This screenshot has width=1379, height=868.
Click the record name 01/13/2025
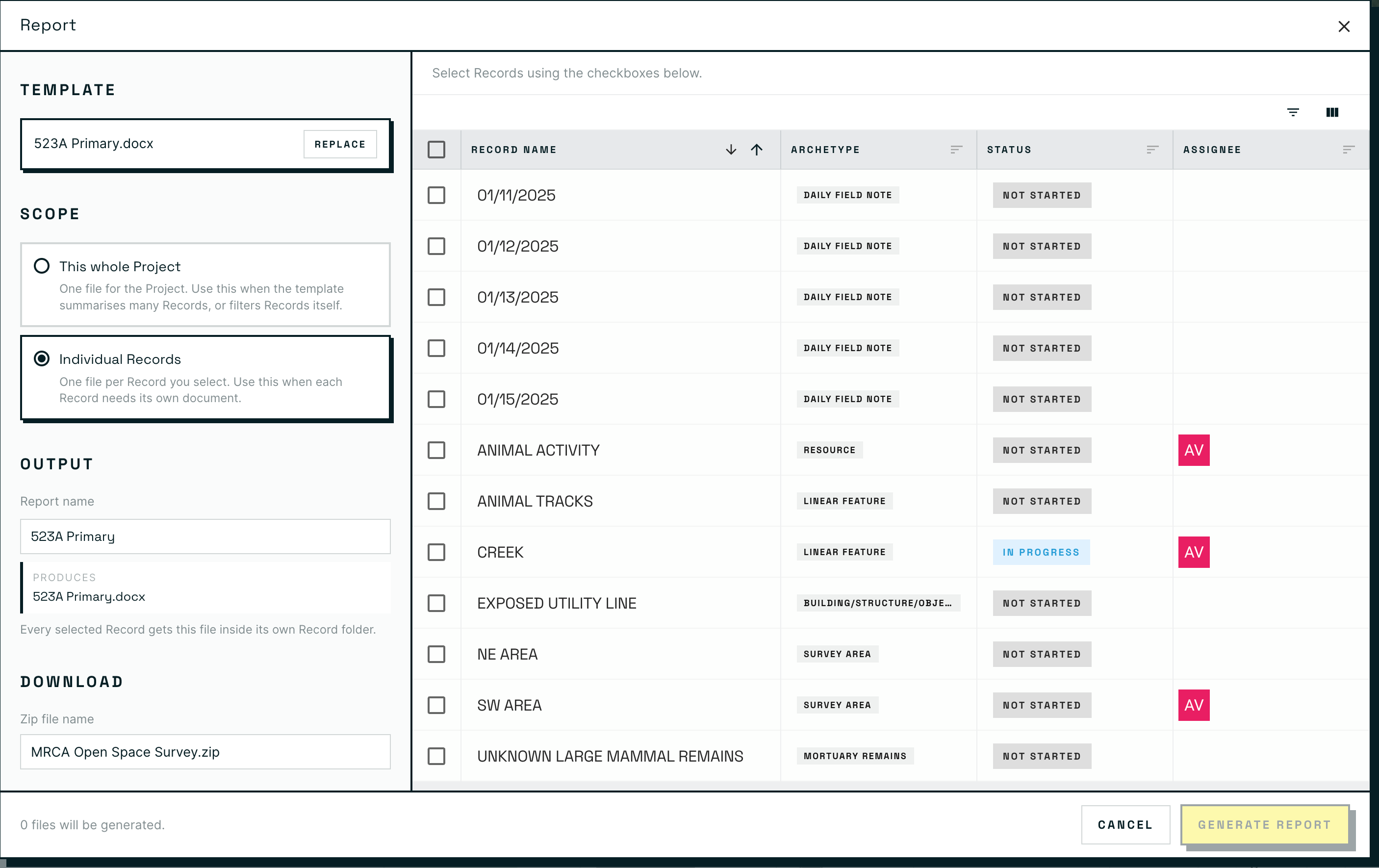[518, 297]
